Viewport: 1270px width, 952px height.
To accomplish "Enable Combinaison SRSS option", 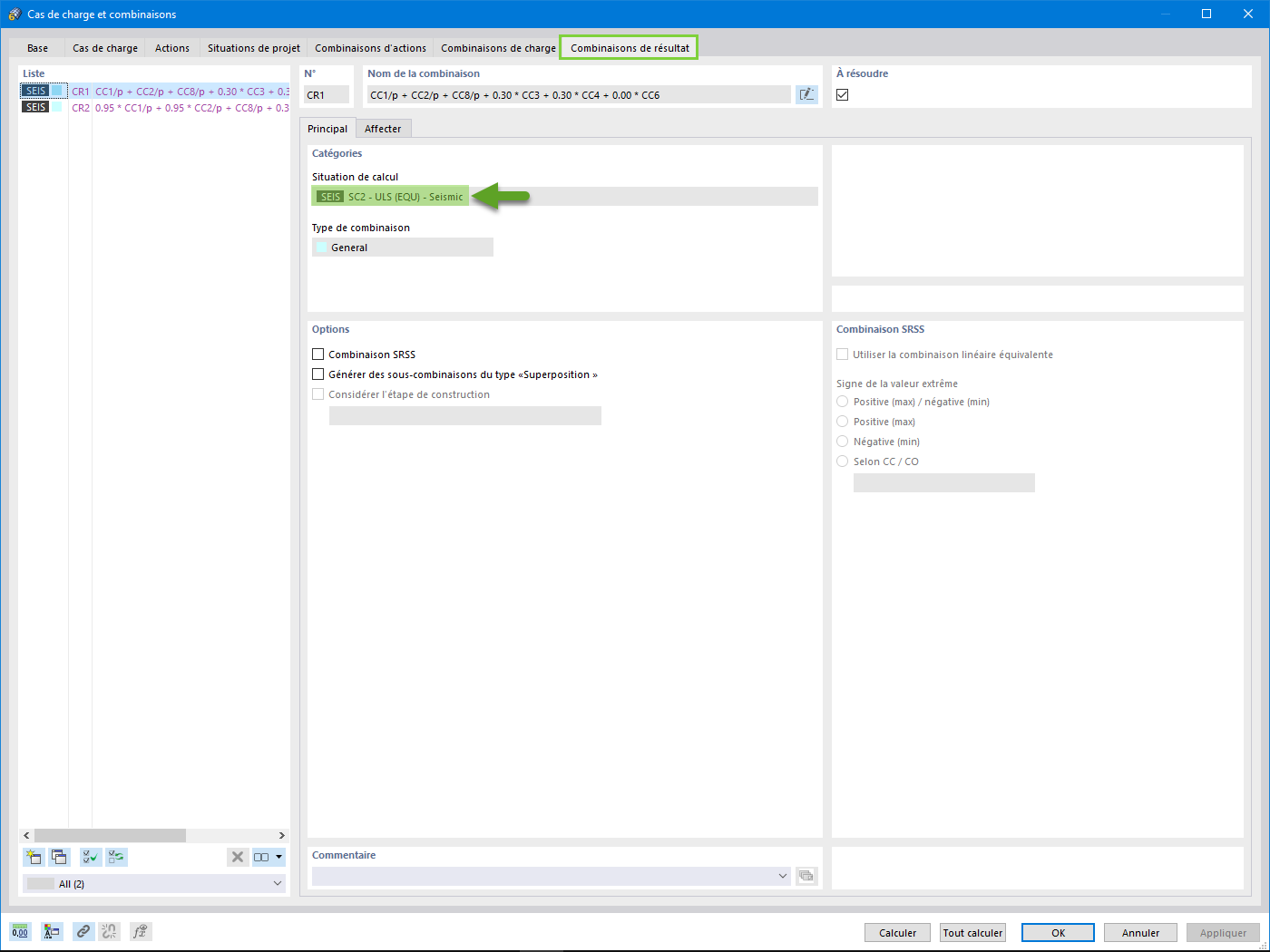I will coord(318,355).
